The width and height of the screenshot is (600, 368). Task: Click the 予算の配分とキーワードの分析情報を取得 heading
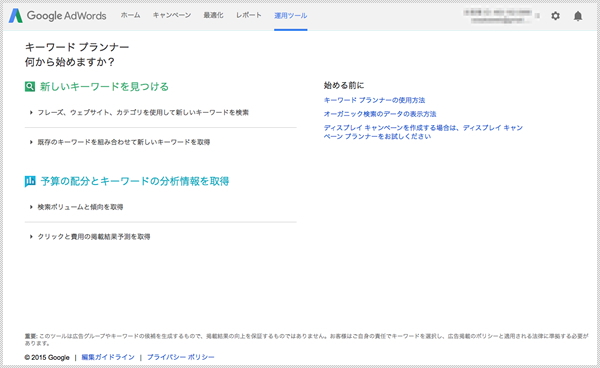[135, 181]
